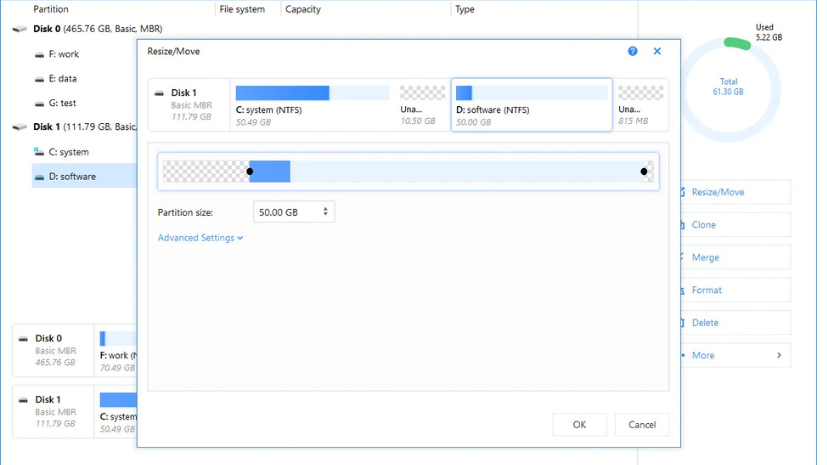
Task: Click the F: work partition drive icon
Action: 41,54
